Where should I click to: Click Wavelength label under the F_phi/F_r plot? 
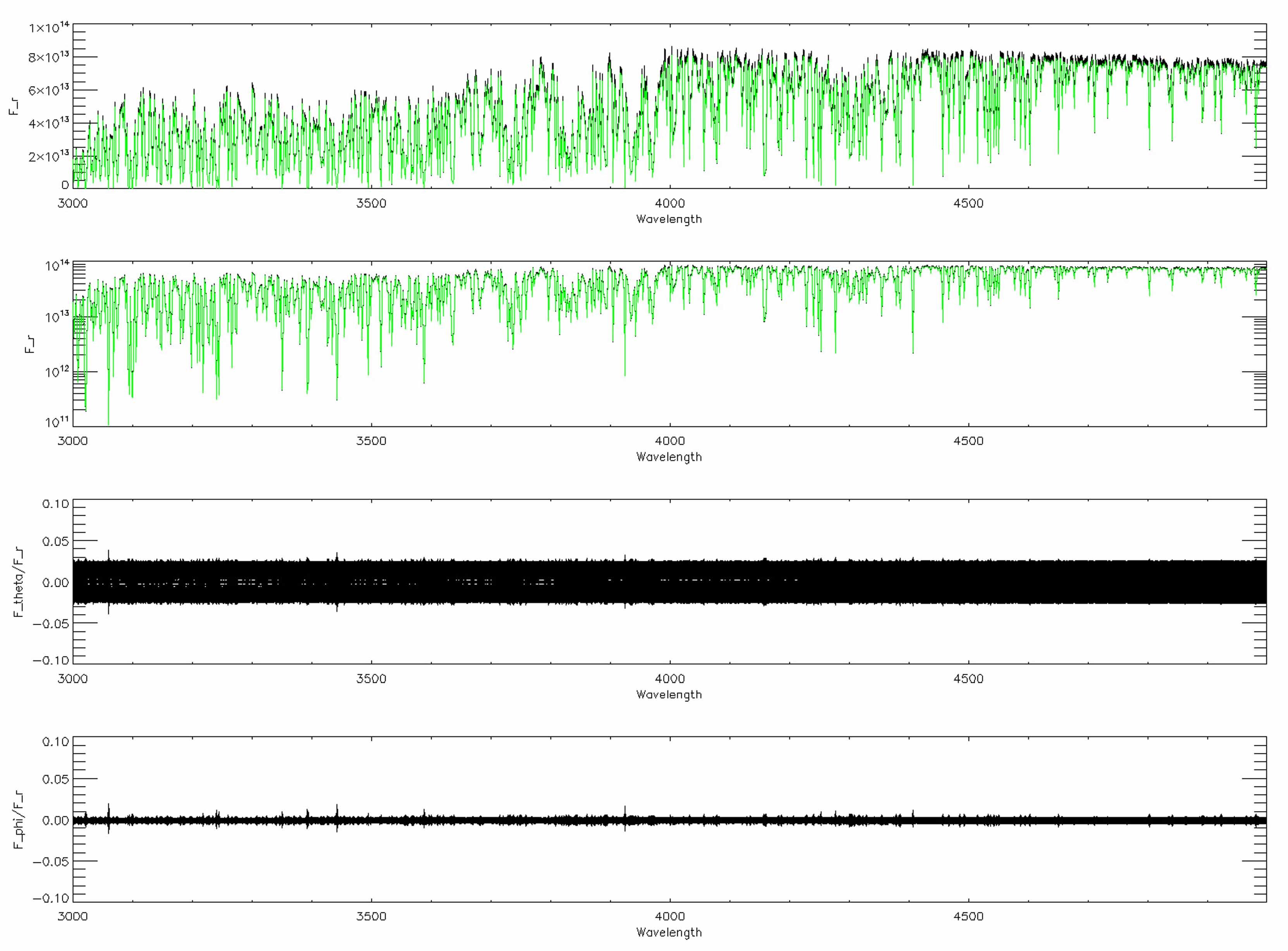click(669, 932)
